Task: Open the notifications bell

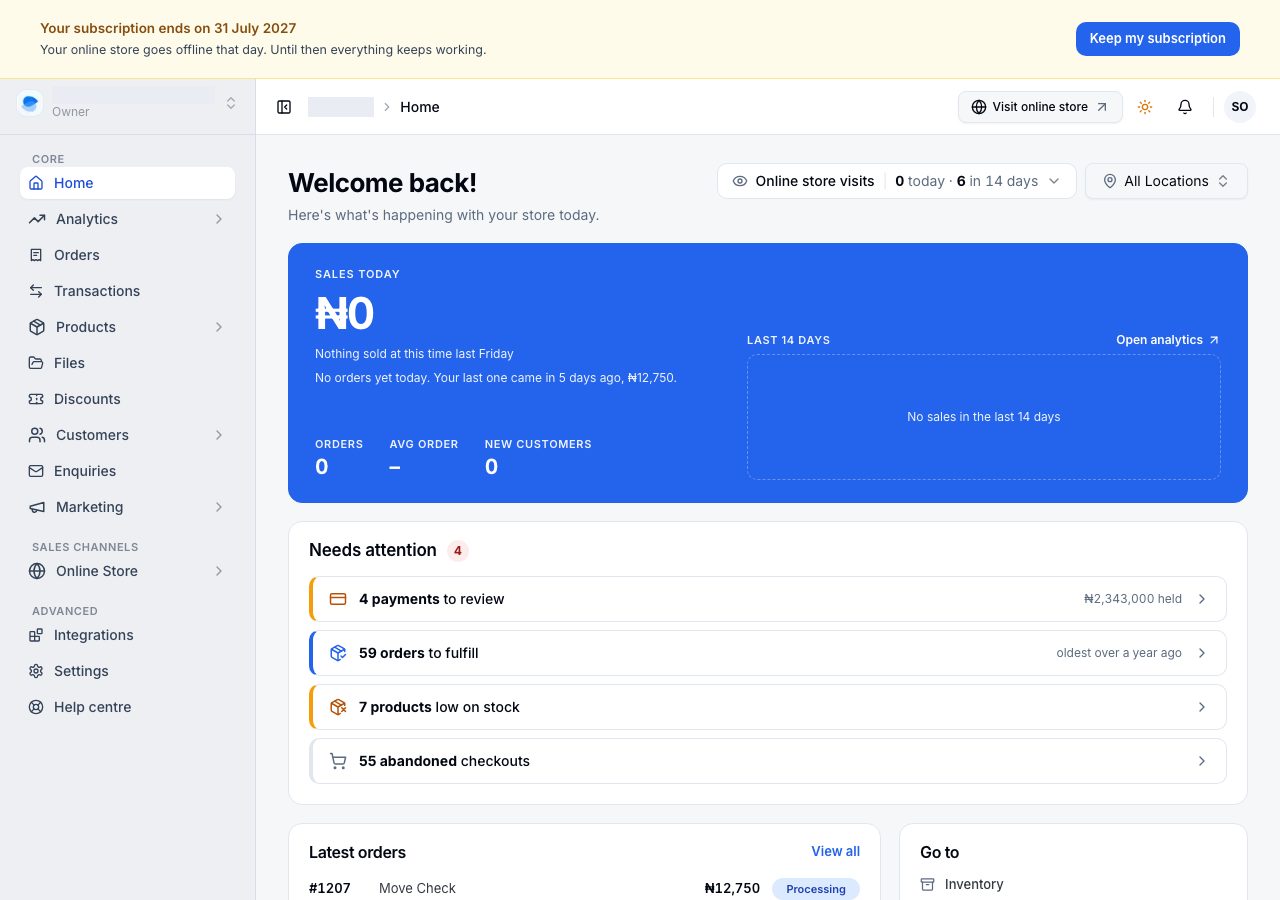Action: [1185, 107]
